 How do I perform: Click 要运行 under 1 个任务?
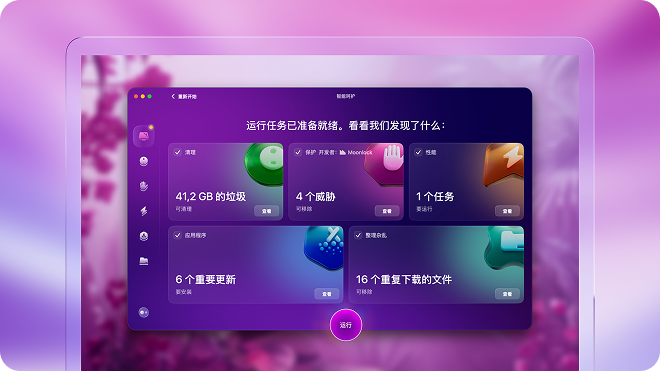(424, 209)
